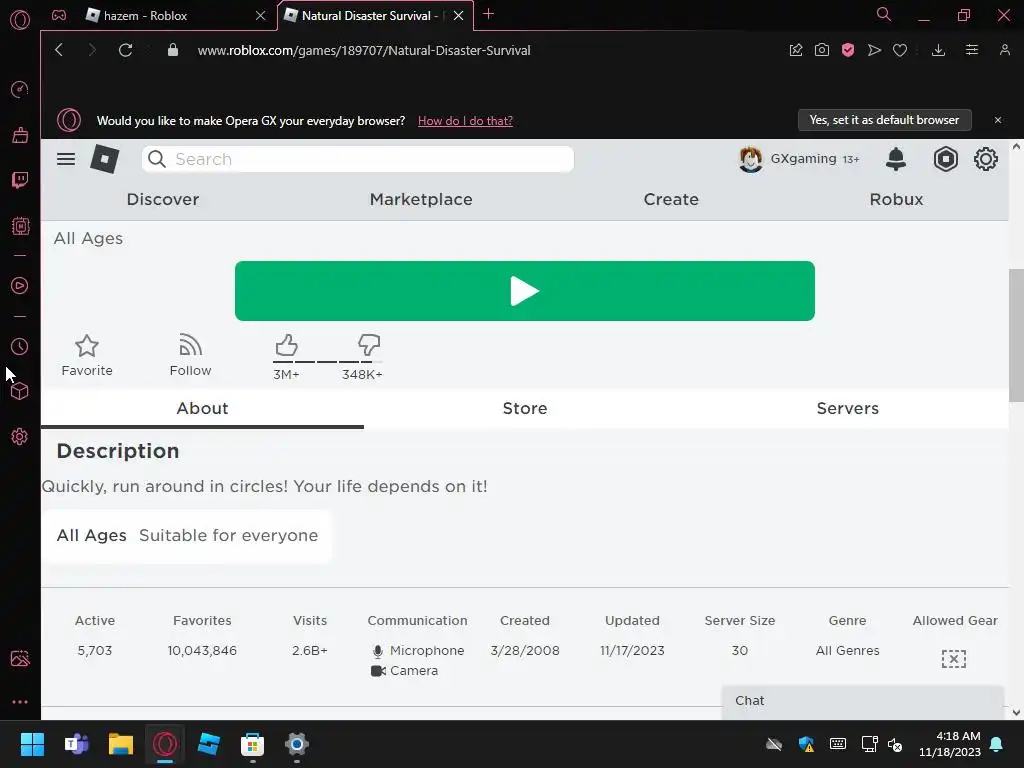Image resolution: width=1024 pixels, height=768 pixels.
Task: Click 'Yes, set it as default browser'
Action: [x=884, y=120]
